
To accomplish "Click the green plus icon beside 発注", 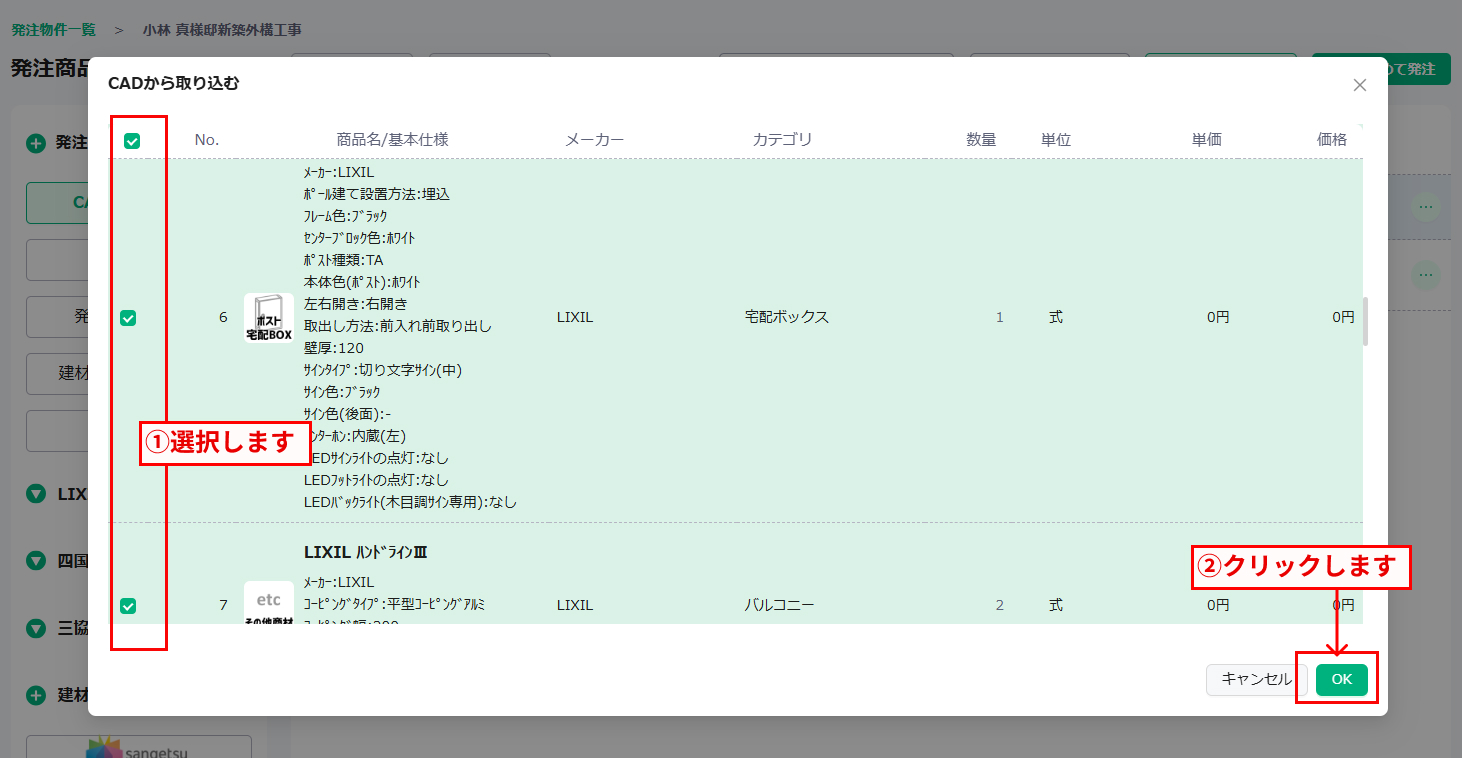I will tap(36, 143).
